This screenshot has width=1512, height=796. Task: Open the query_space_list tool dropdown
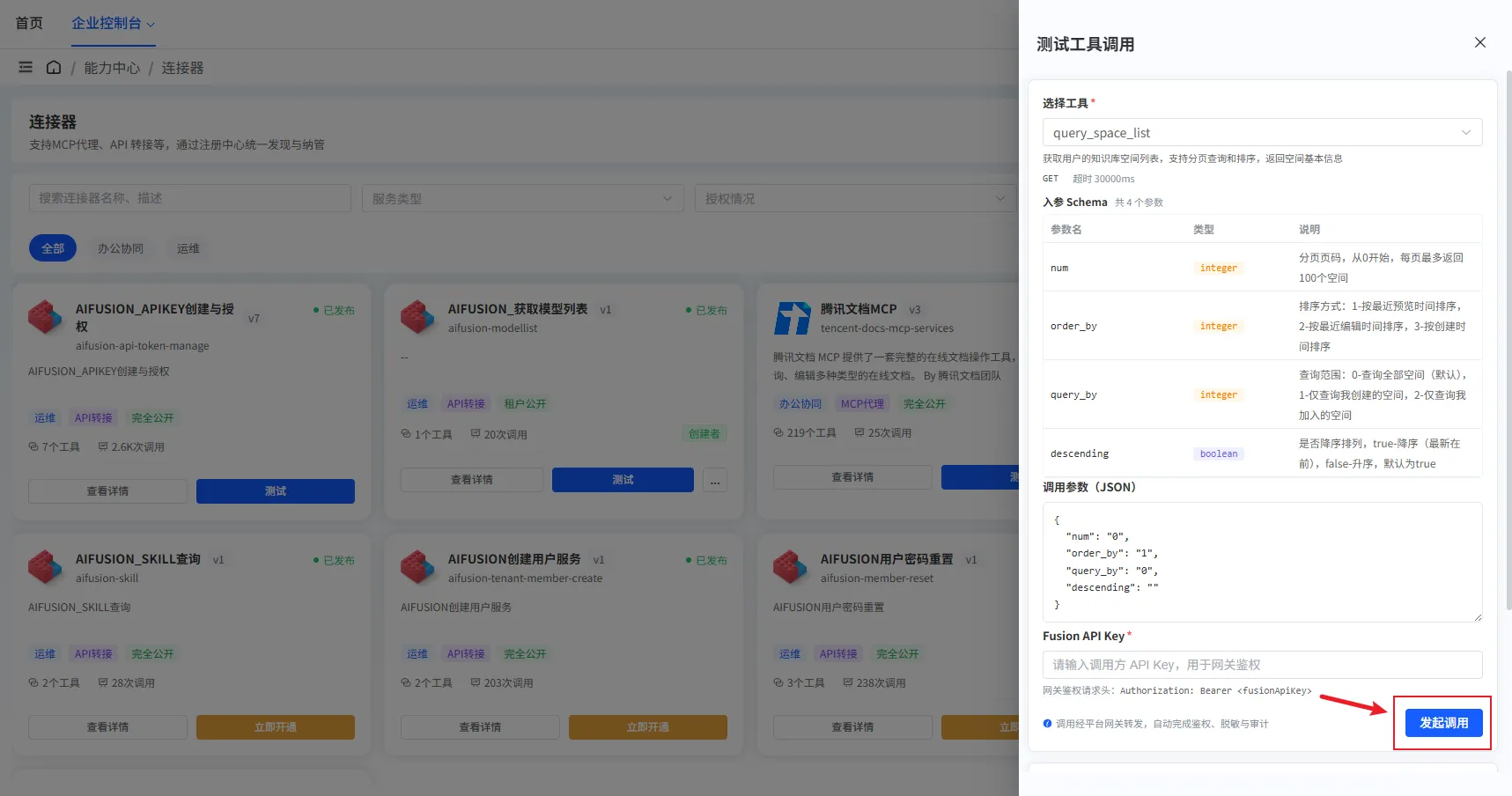click(x=1262, y=132)
